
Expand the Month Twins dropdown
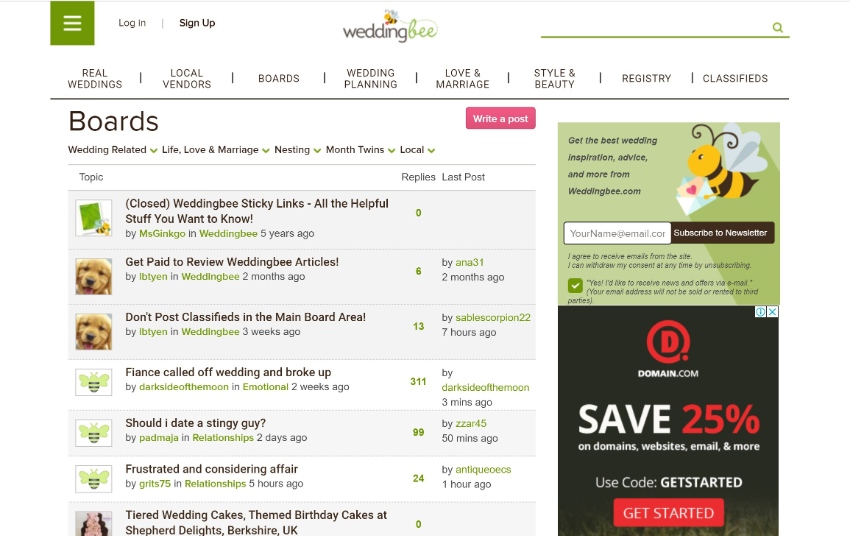[x=360, y=150]
